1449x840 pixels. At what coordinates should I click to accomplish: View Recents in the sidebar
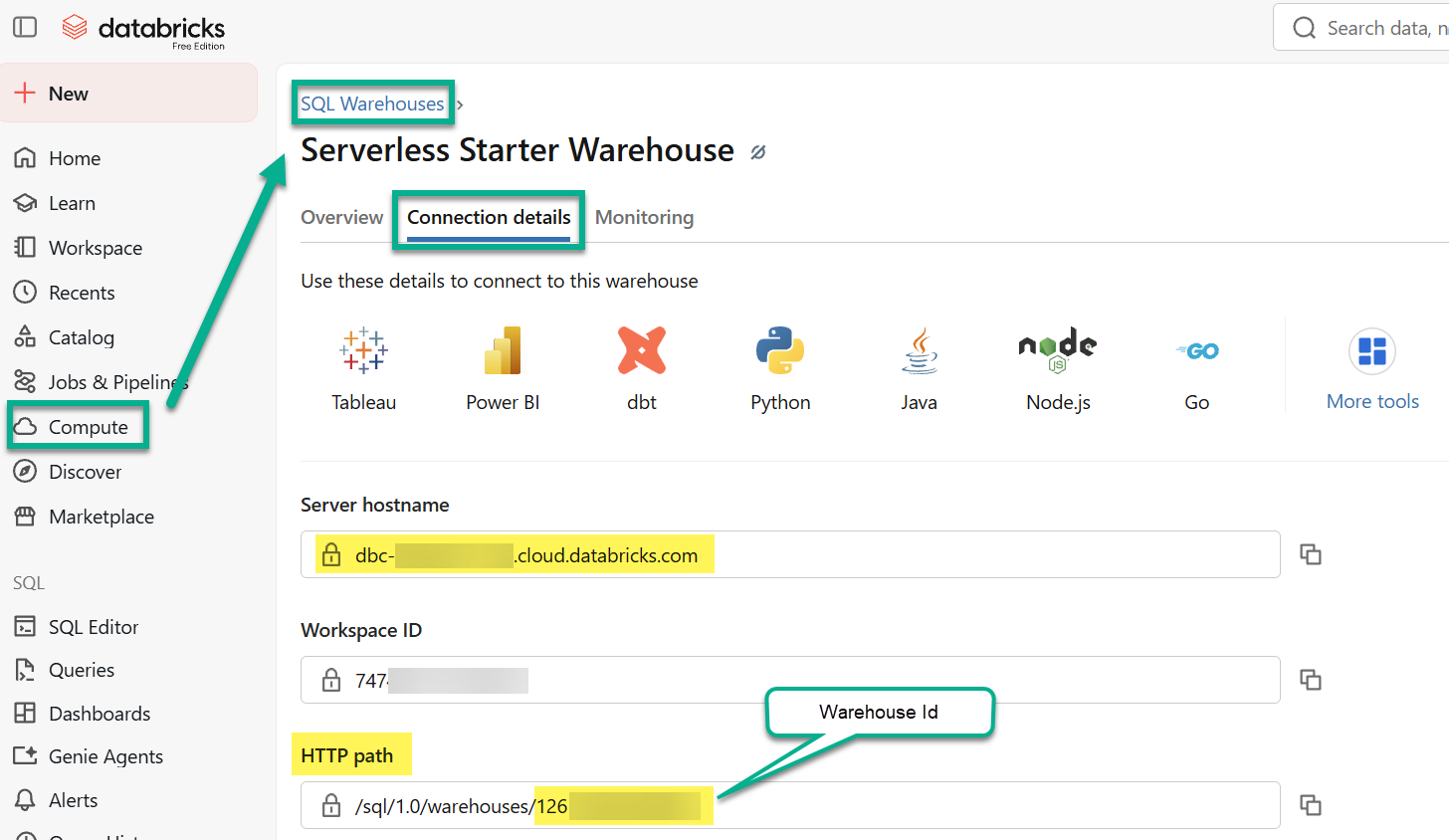[x=82, y=293]
